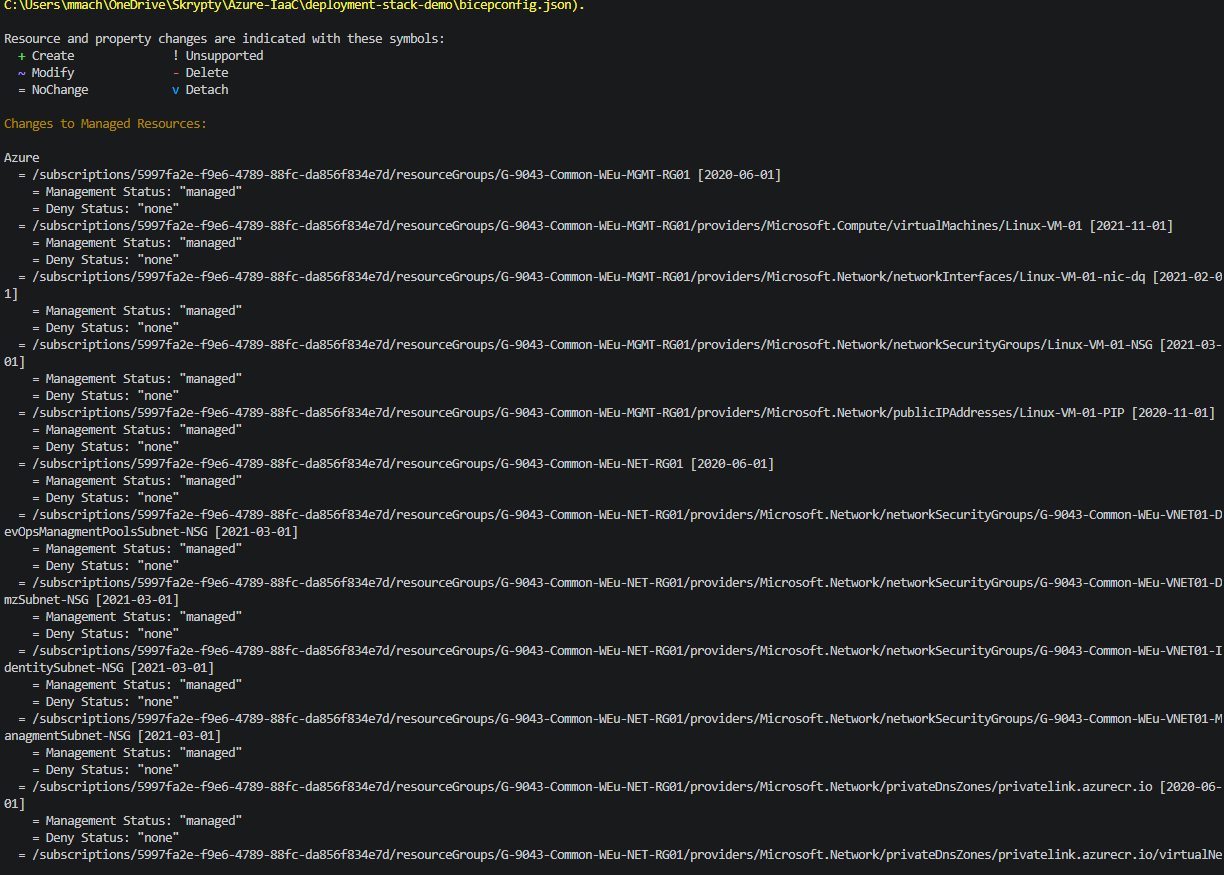Click Management Status below 'evOpsManagmentPoolsSubnet-NSG'
This screenshot has width=1224, height=875.
tap(137, 549)
